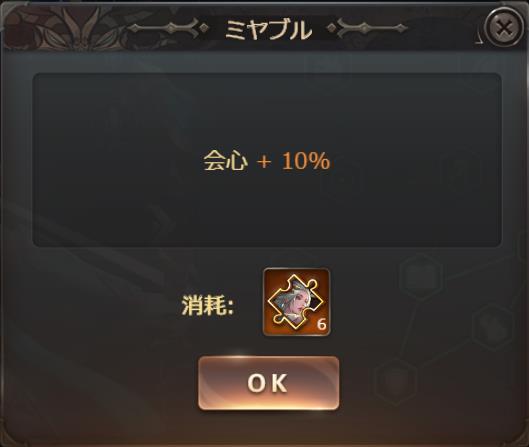This screenshot has height=447, width=529.
Task: Select the puzzle shard item icon
Action: pos(296,302)
